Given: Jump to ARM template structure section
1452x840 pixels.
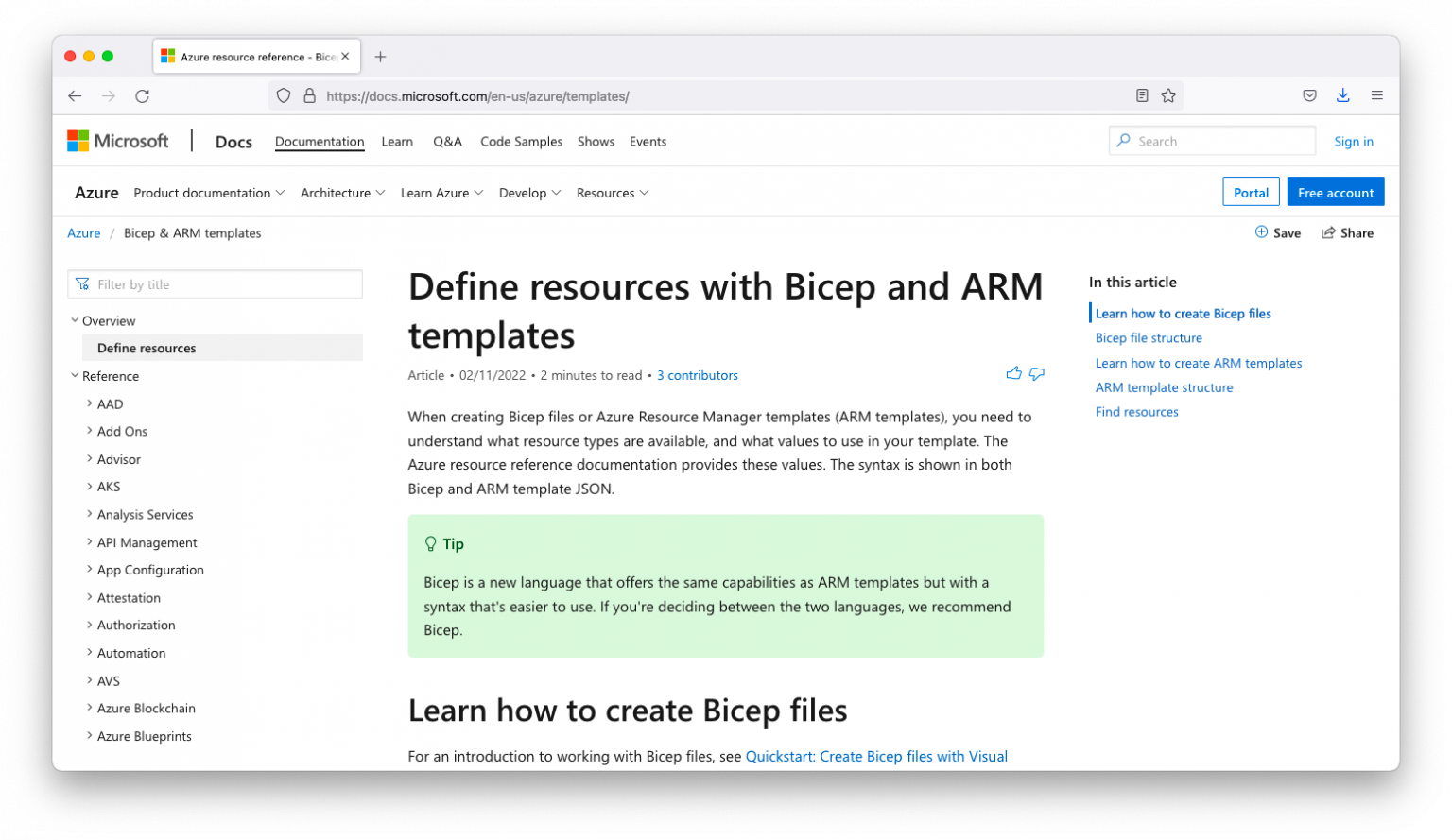Looking at the screenshot, I should 1164,387.
